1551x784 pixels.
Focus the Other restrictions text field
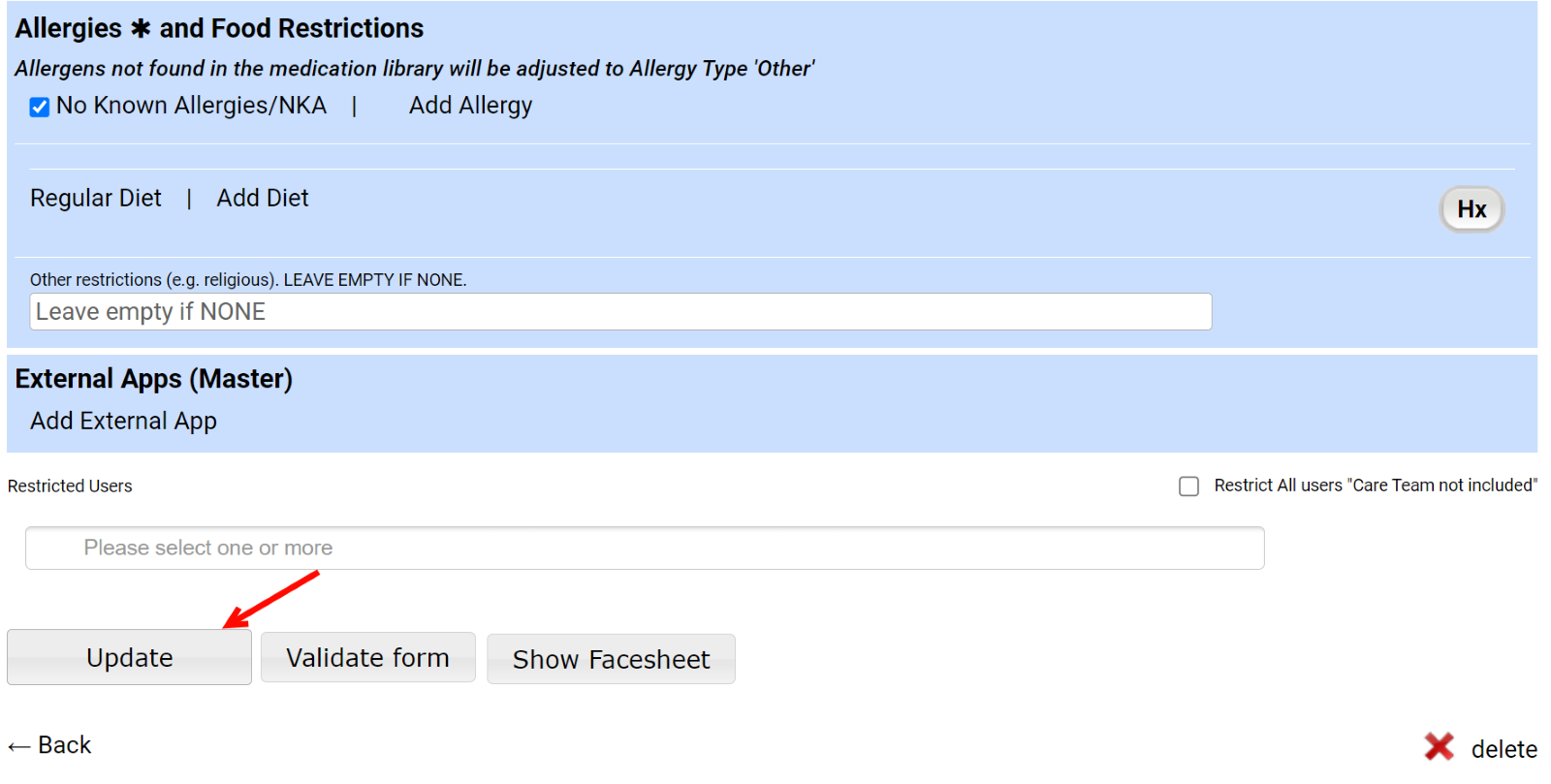tap(620, 312)
